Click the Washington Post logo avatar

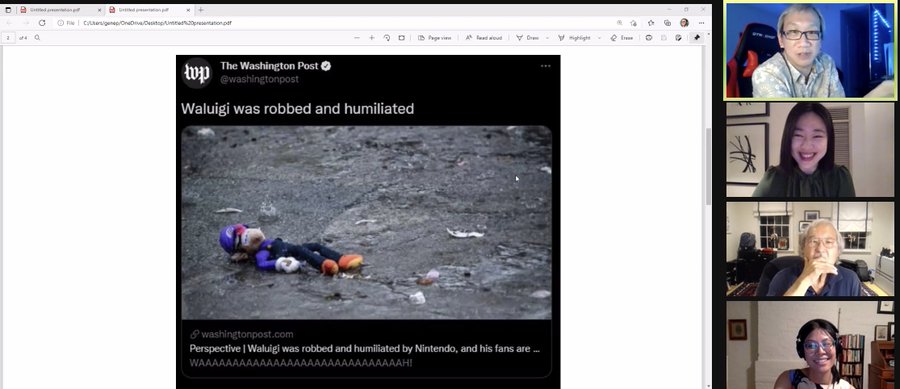[197, 73]
